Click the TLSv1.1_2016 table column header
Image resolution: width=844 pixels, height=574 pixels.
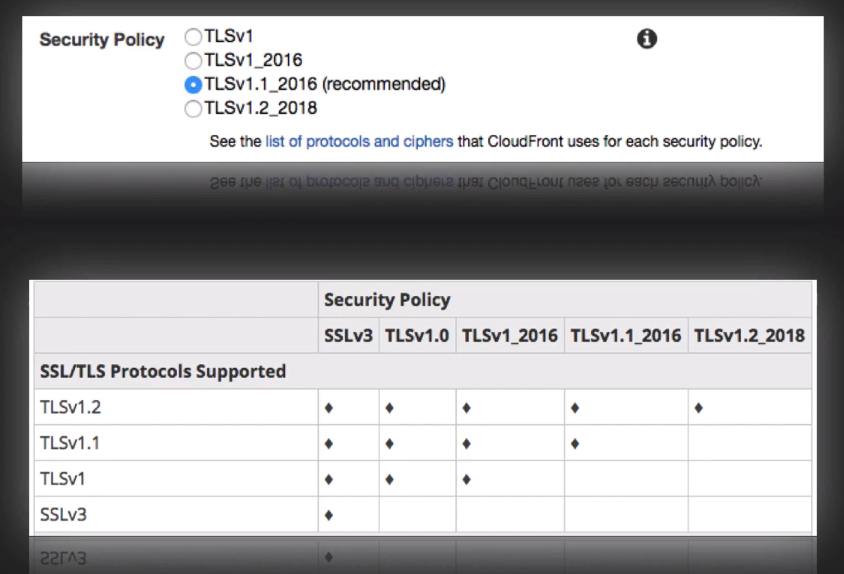pyautogui.click(x=625, y=335)
